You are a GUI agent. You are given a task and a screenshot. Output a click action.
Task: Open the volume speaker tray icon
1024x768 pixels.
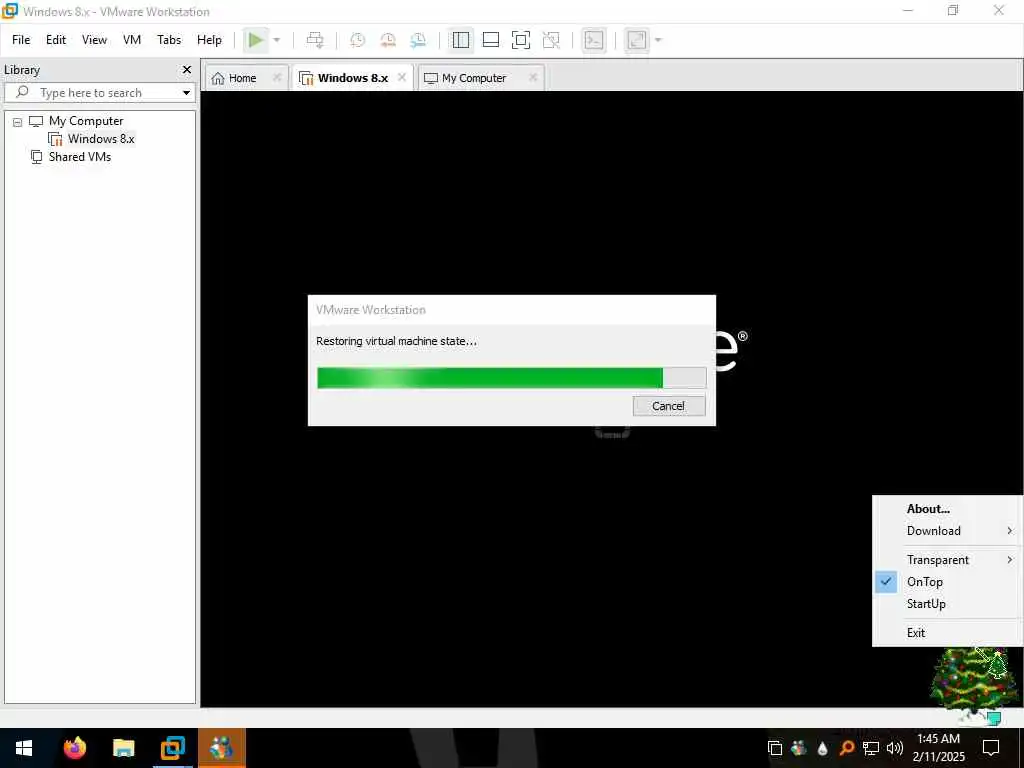(895, 748)
